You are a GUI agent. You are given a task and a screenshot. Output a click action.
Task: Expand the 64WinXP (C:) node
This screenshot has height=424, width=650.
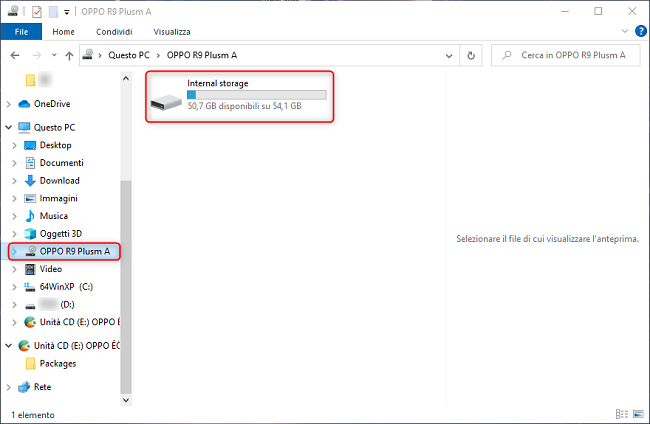(x=15, y=287)
